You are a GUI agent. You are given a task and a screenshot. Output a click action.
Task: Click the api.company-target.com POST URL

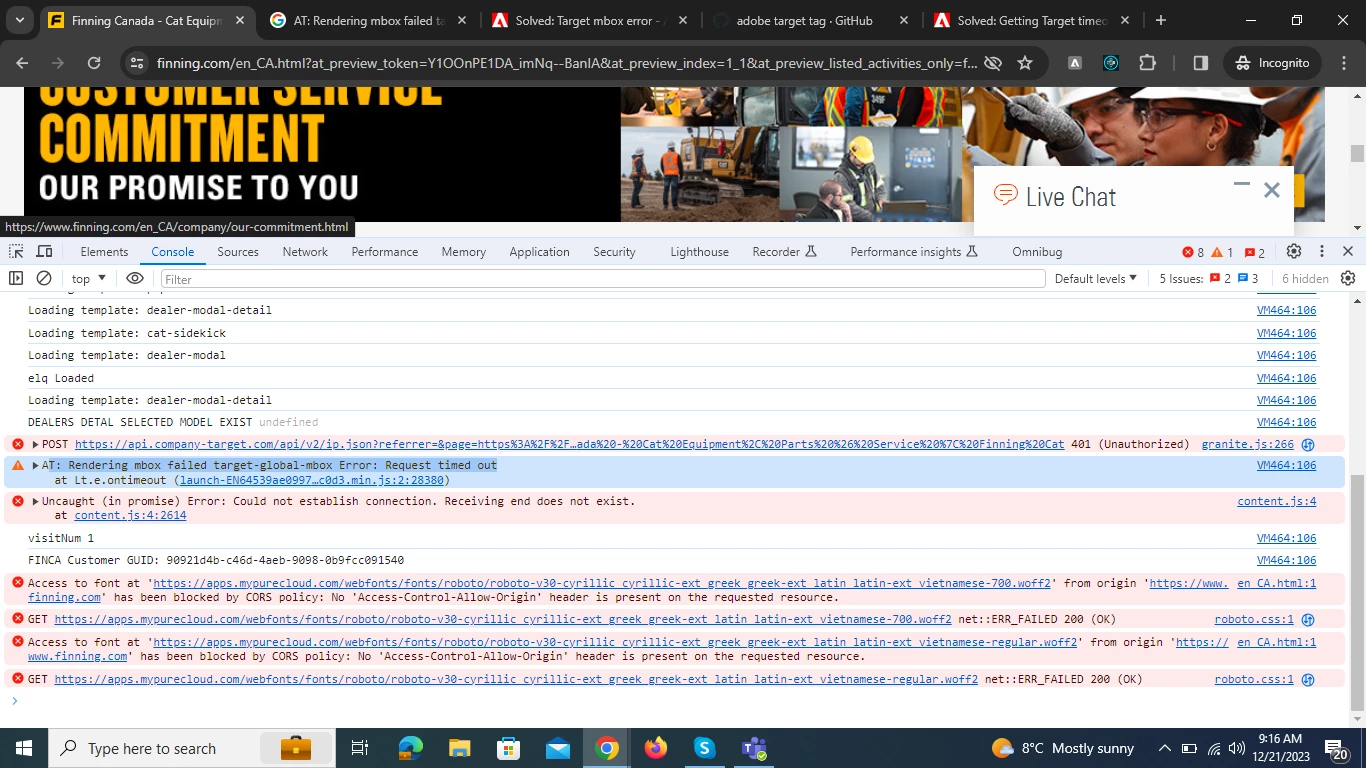click(x=569, y=444)
